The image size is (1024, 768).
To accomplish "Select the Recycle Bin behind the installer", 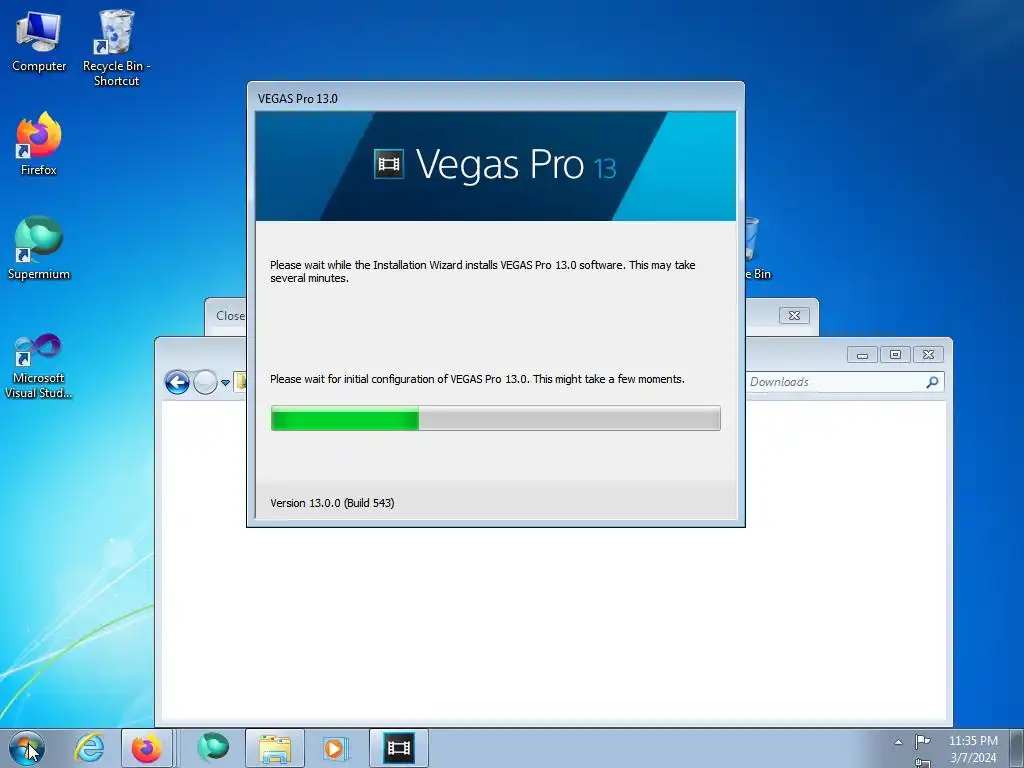I will [x=758, y=249].
